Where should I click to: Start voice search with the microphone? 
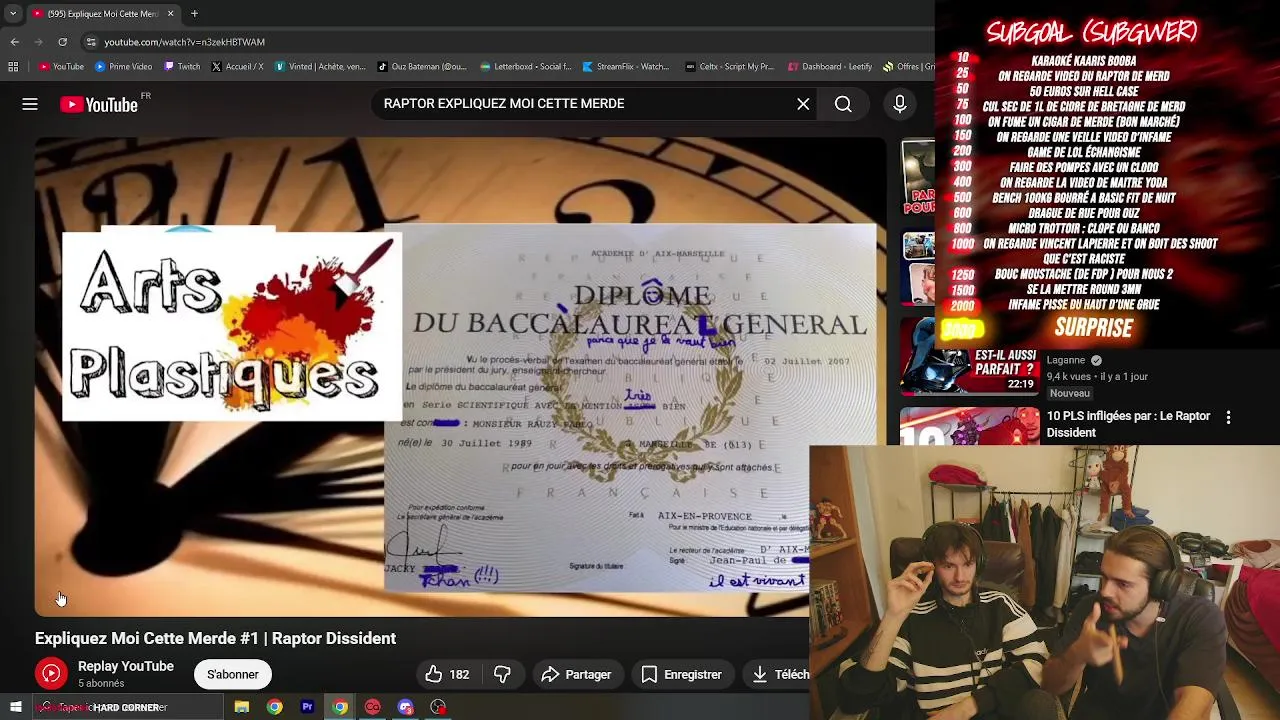pos(899,104)
